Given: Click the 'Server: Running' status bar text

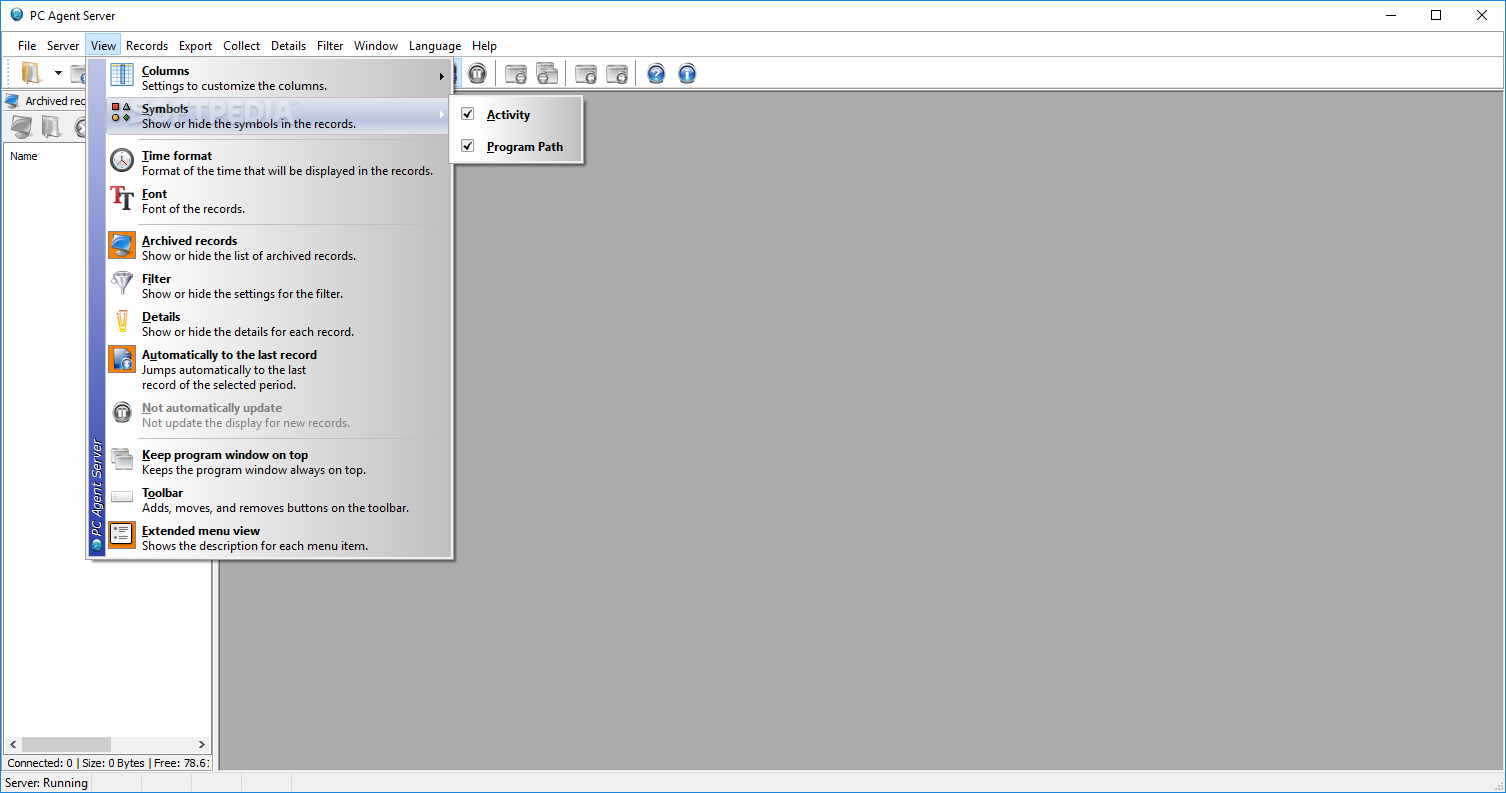Looking at the screenshot, I should click(x=47, y=783).
